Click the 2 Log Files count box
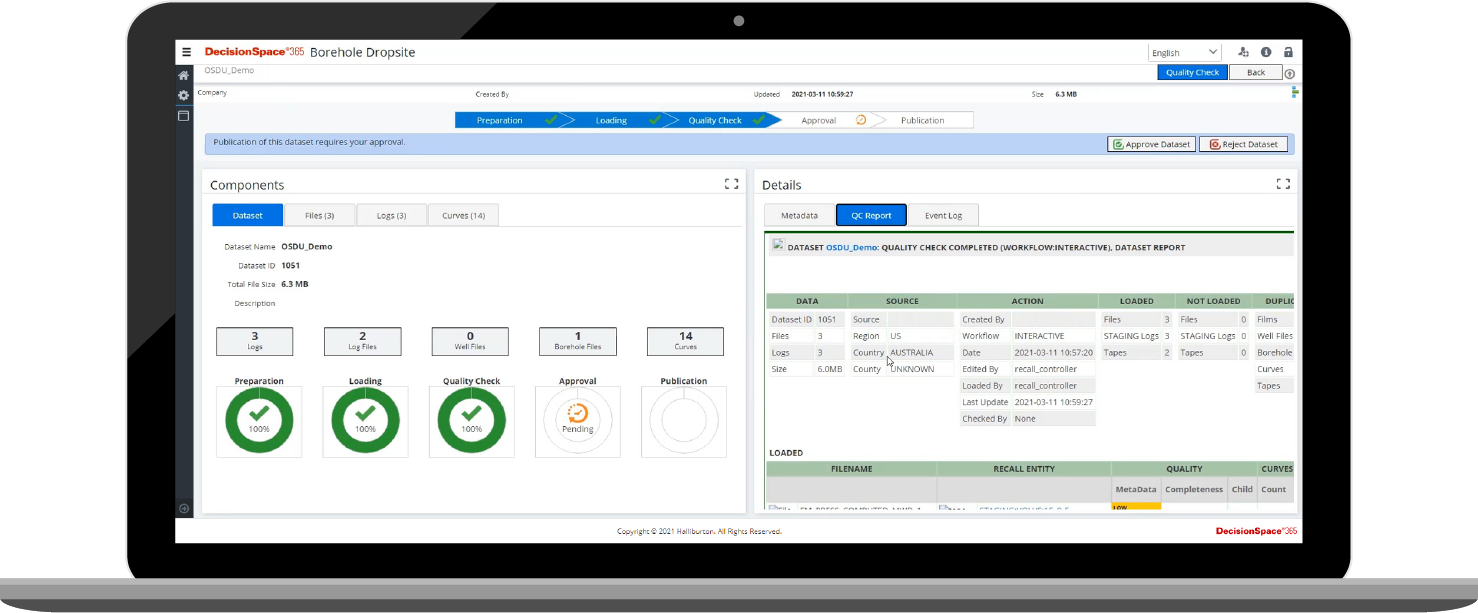The width and height of the screenshot is (1478, 613). [363, 341]
